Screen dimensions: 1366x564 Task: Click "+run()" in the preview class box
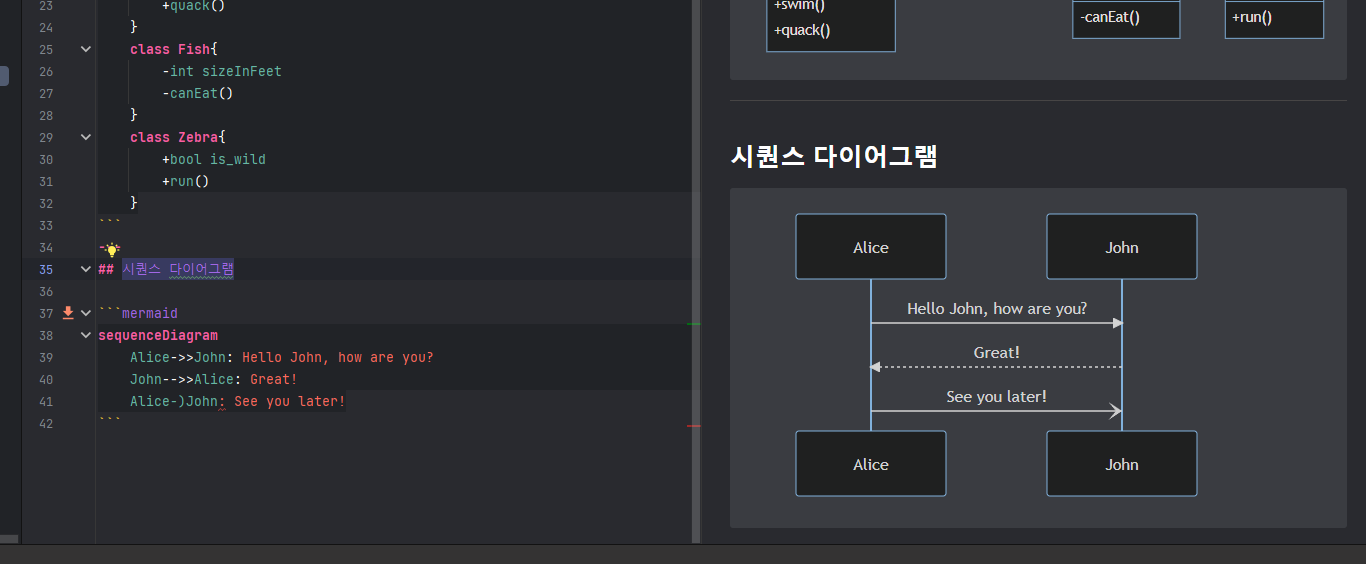tap(1252, 17)
